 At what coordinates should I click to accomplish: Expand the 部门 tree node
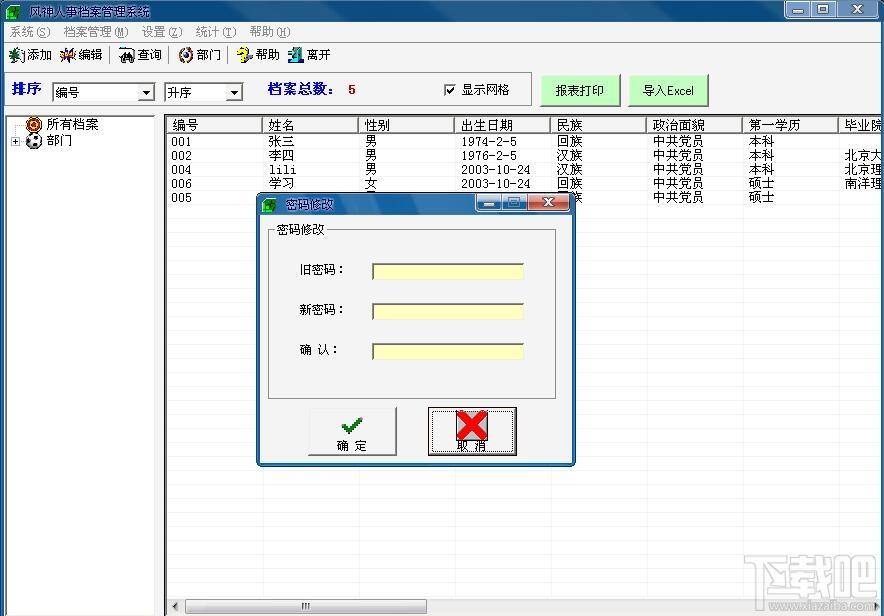pos(16,141)
